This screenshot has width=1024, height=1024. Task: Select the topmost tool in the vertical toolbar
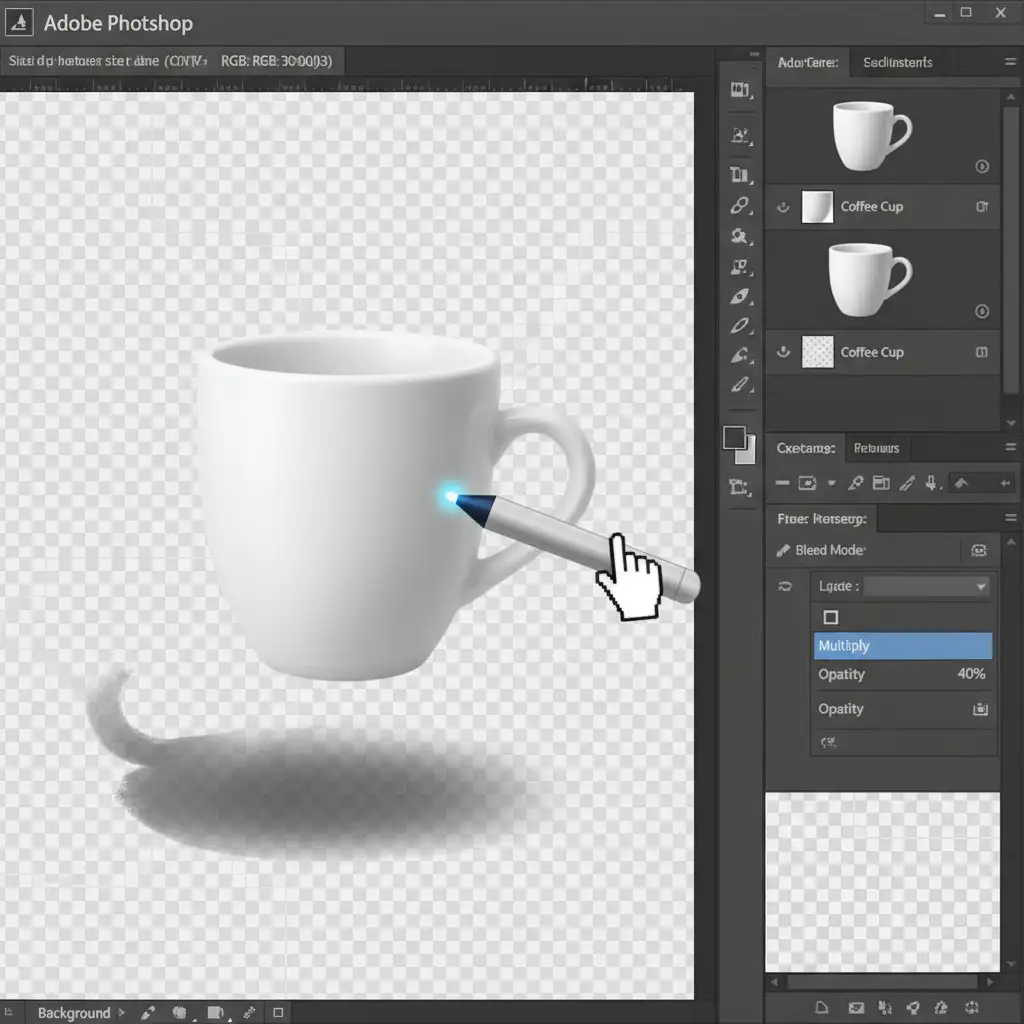pyautogui.click(x=740, y=91)
